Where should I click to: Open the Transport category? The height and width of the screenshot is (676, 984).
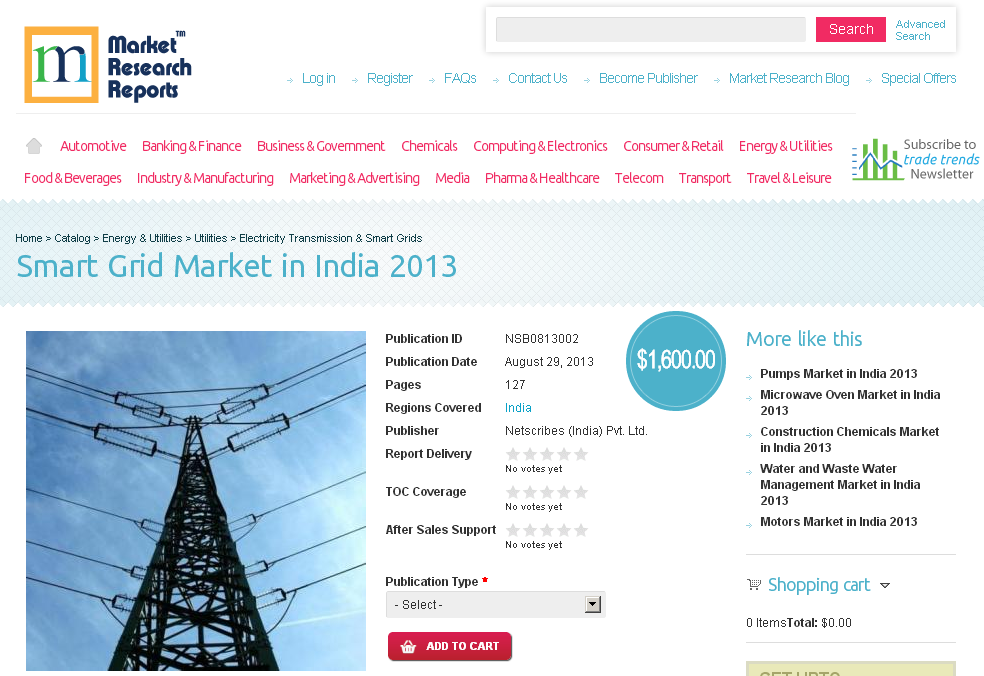coord(705,178)
